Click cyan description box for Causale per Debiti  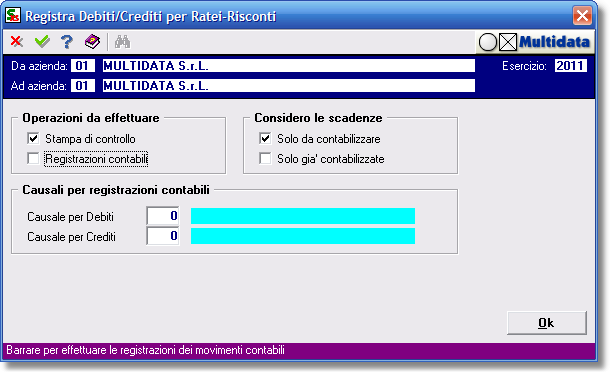303,216
